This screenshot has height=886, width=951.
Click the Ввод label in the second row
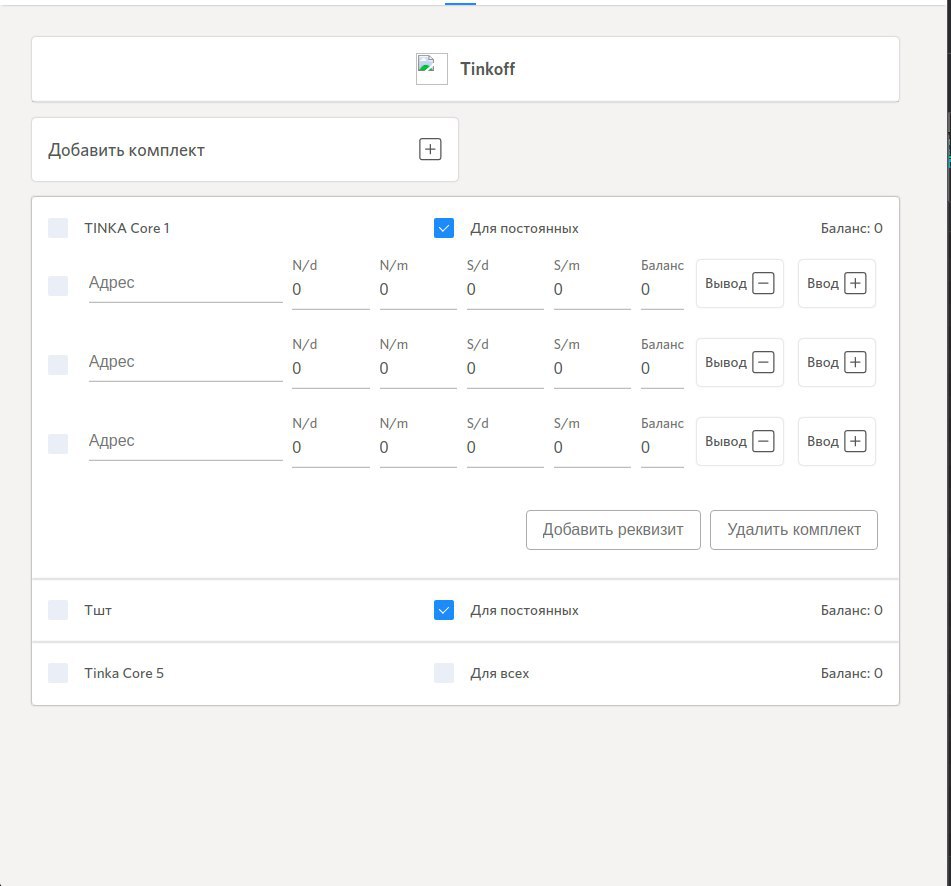[x=822, y=362]
